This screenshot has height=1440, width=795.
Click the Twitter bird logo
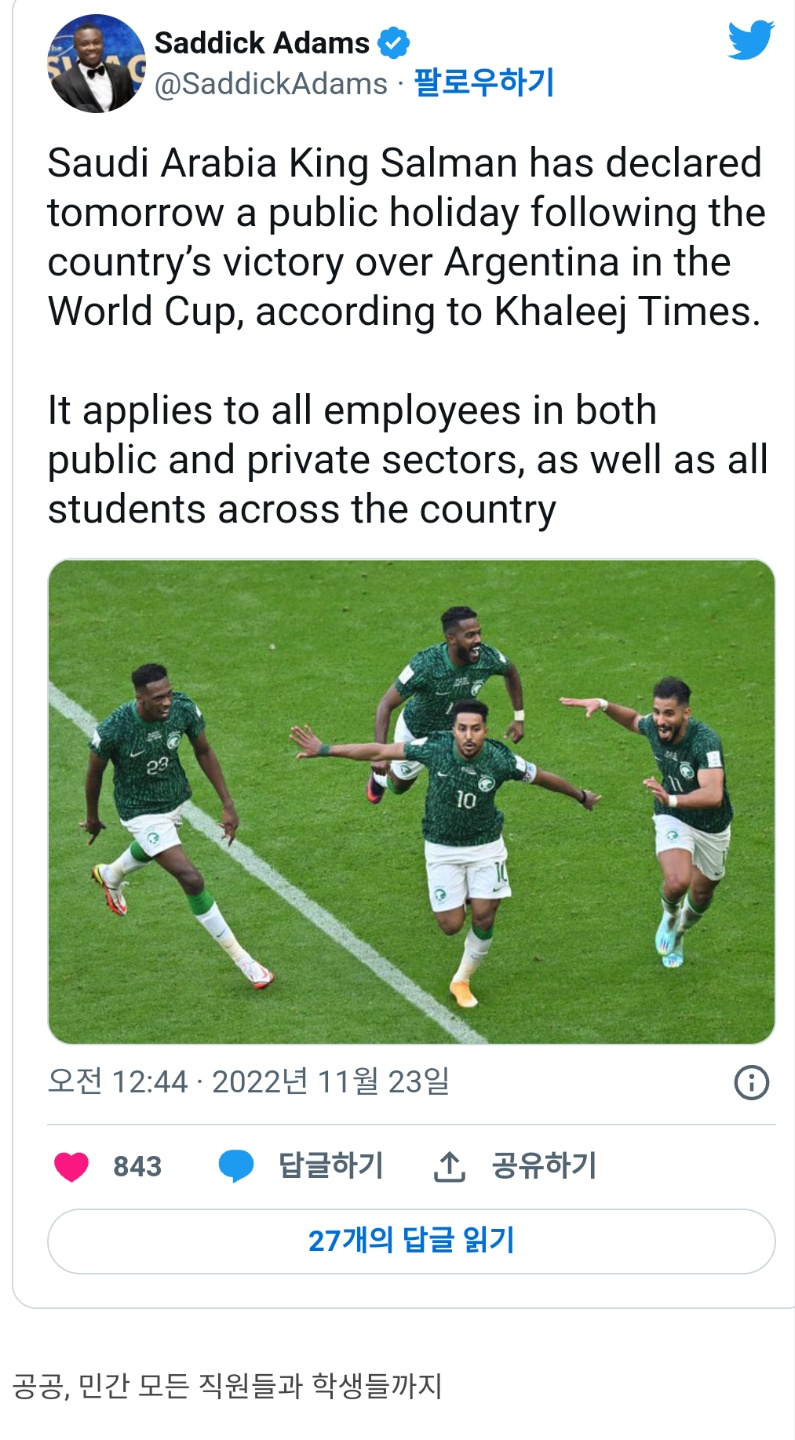[750, 41]
